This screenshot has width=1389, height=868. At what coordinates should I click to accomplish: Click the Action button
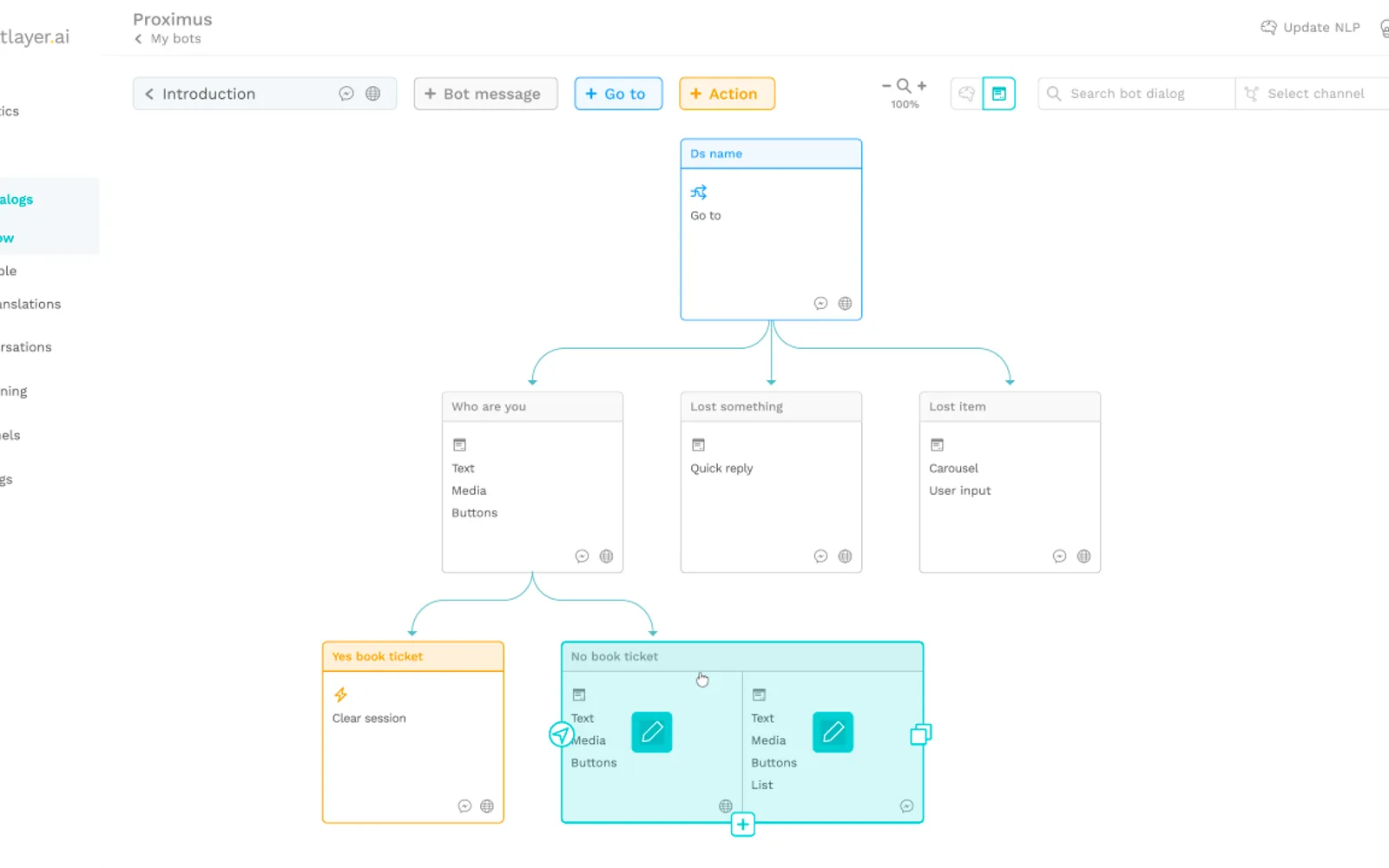pyautogui.click(x=727, y=94)
